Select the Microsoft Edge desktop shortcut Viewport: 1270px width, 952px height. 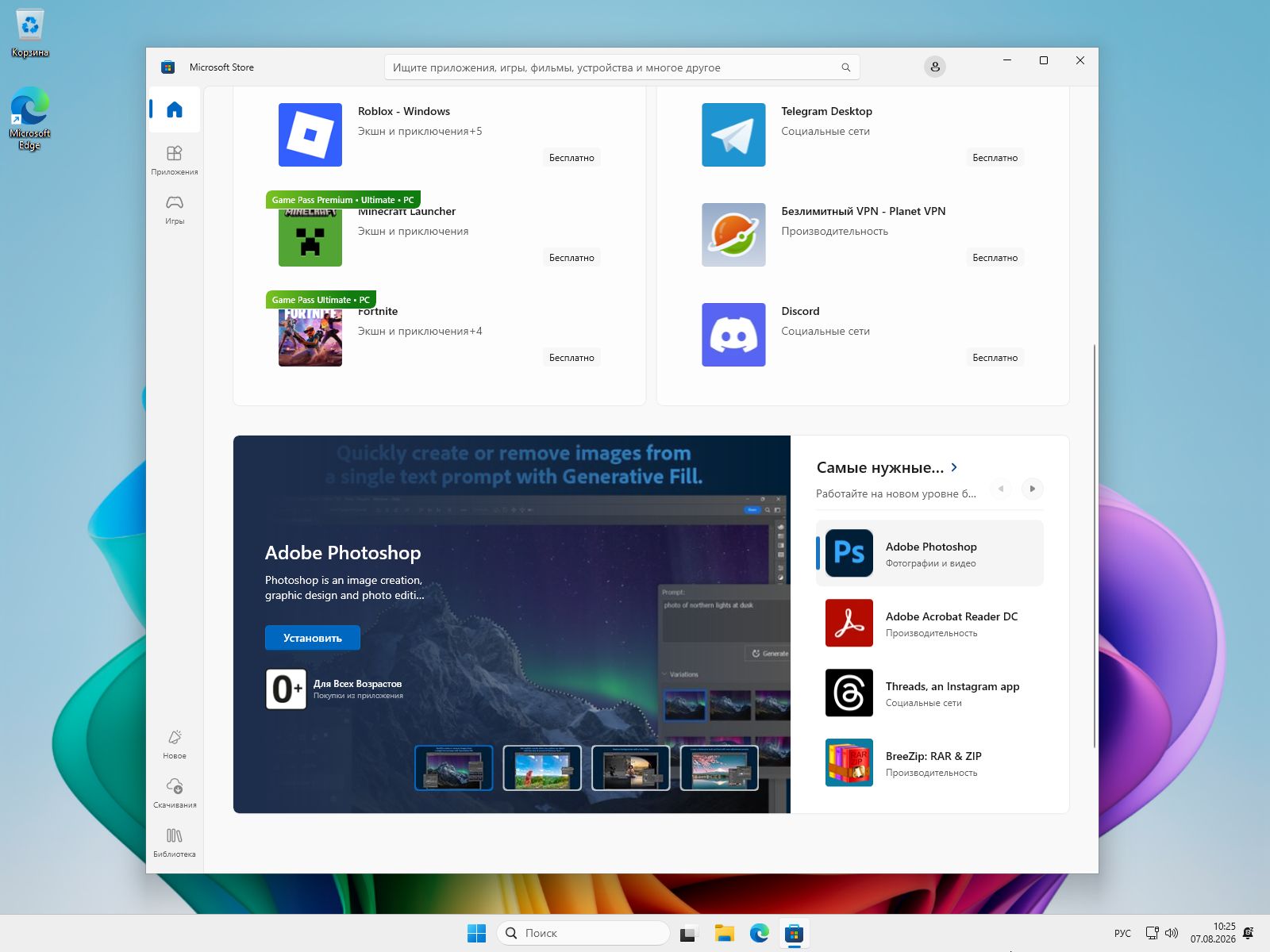pyautogui.click(x=30, y=119)
